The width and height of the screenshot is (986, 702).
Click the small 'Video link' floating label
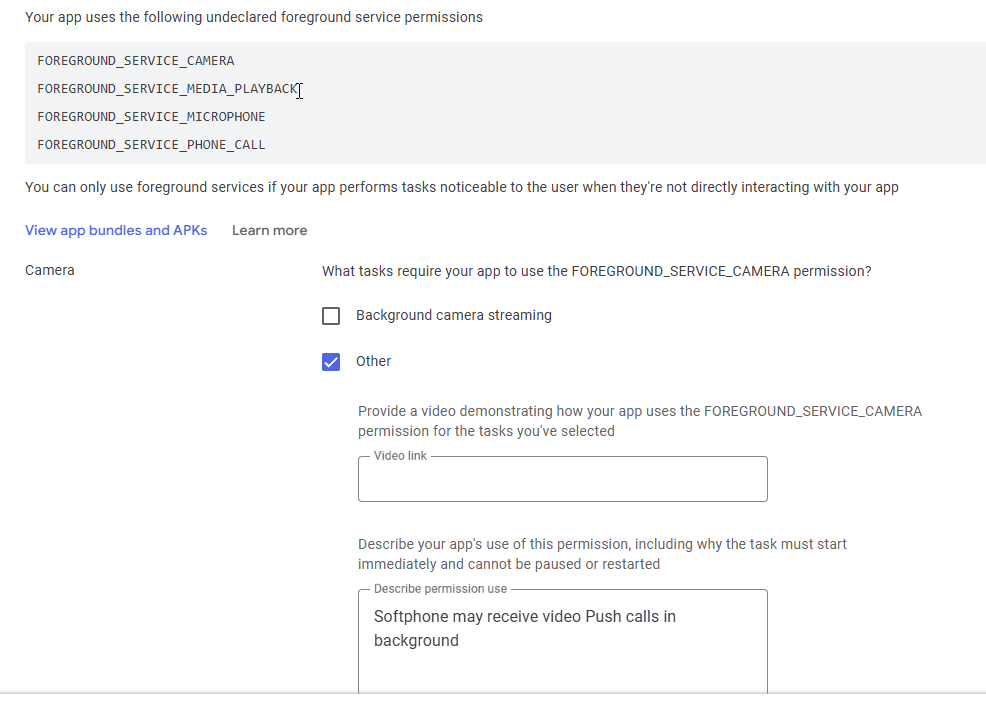(x=401, y=456)
